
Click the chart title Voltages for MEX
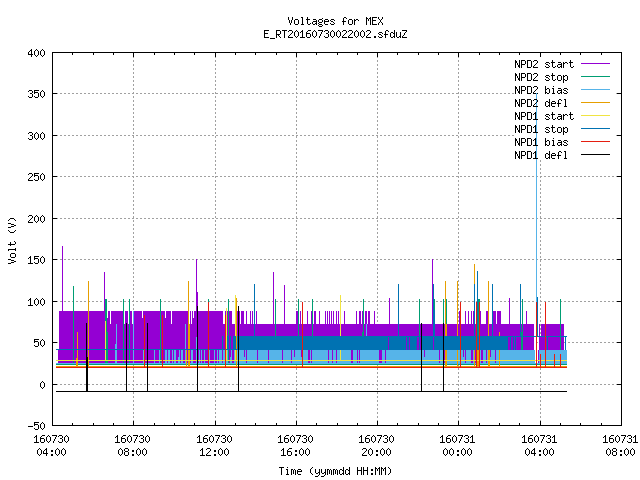click(x=335, y=21)
